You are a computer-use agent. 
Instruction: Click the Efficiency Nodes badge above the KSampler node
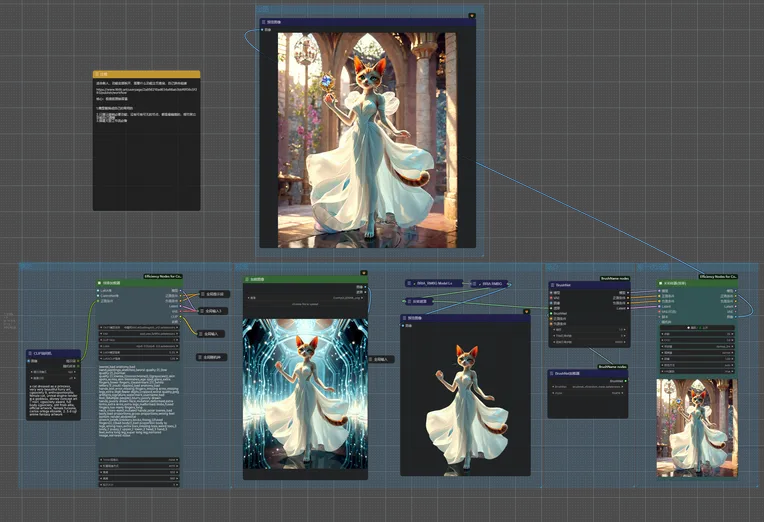(x=718, y=276)
